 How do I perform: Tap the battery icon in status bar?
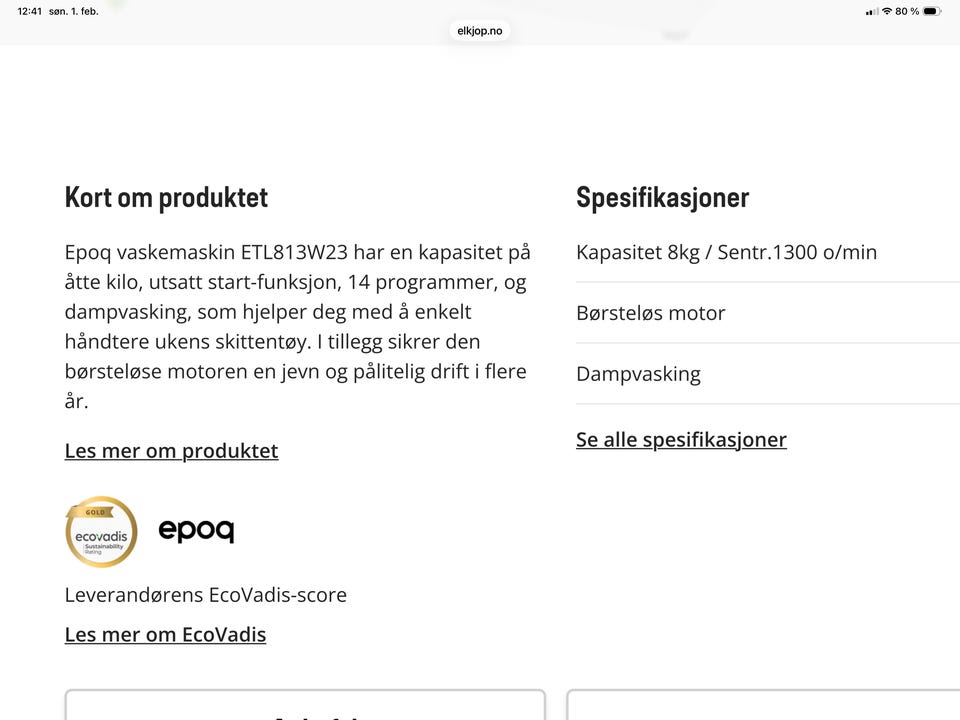point(932,11)
